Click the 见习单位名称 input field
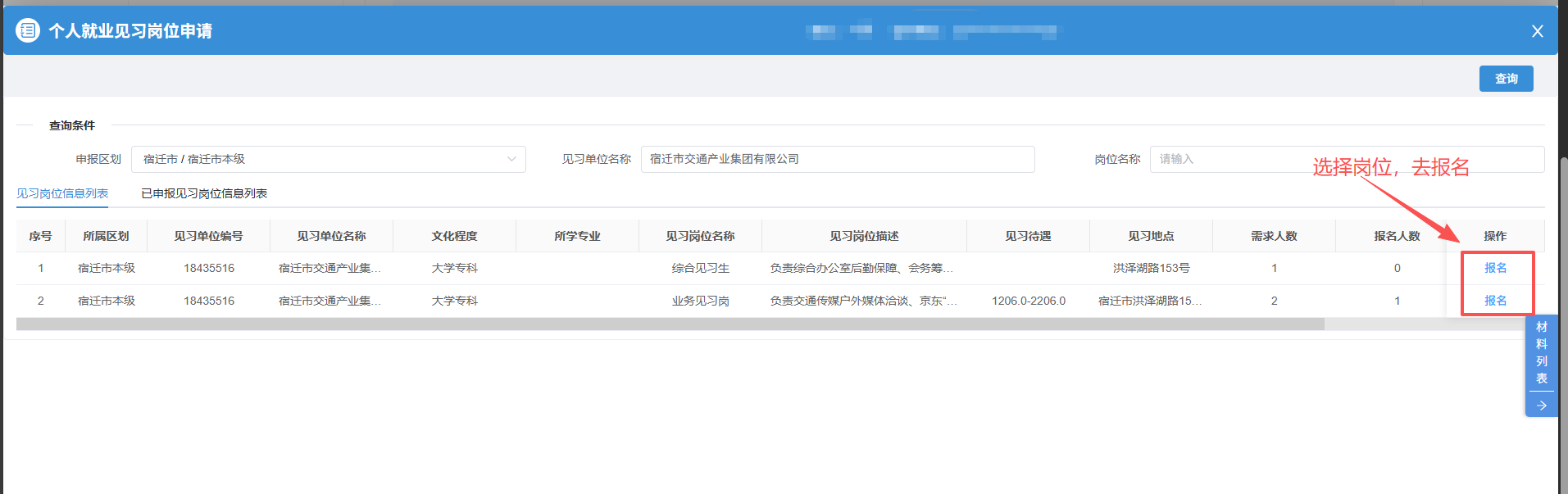Screen dimensions: 1568x494 (837, 159)
